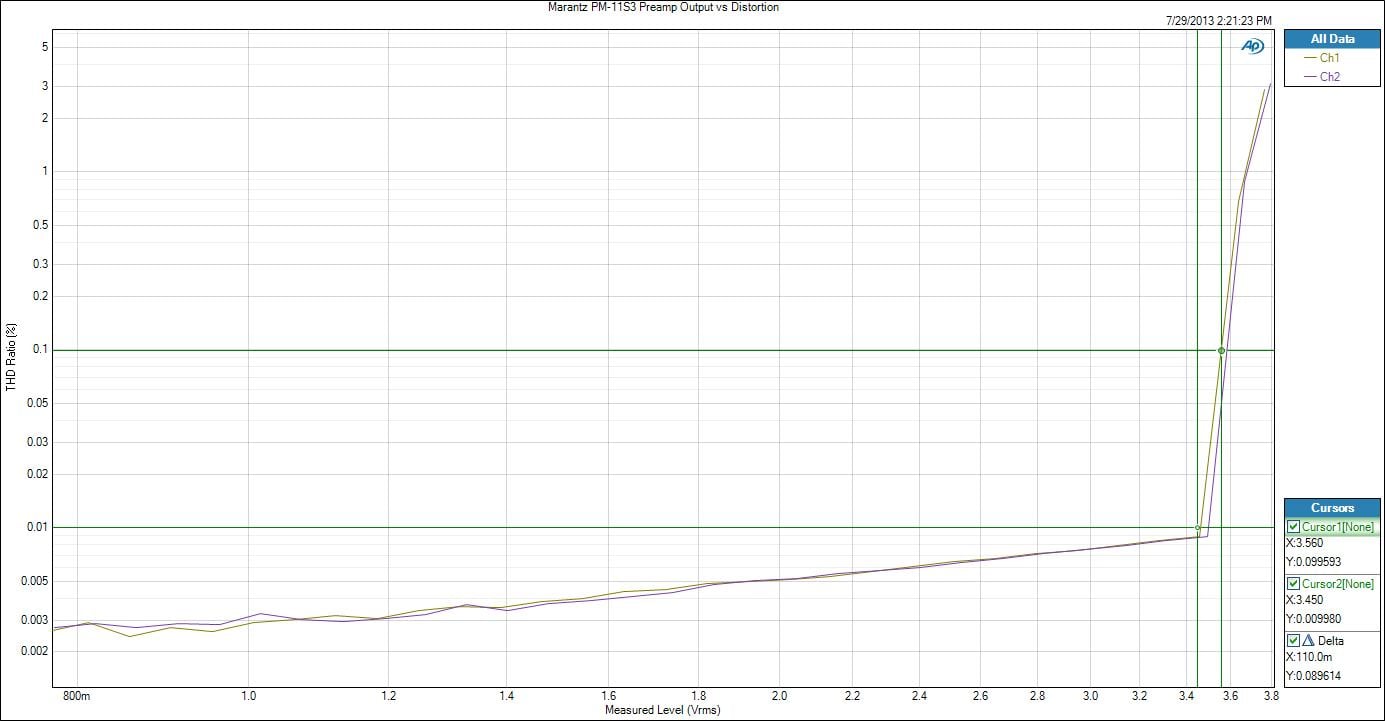Grab Cursor2 marker at 0.01% THD
The height and width of the screenshot is (721, 1385).
coord(1197,527)
